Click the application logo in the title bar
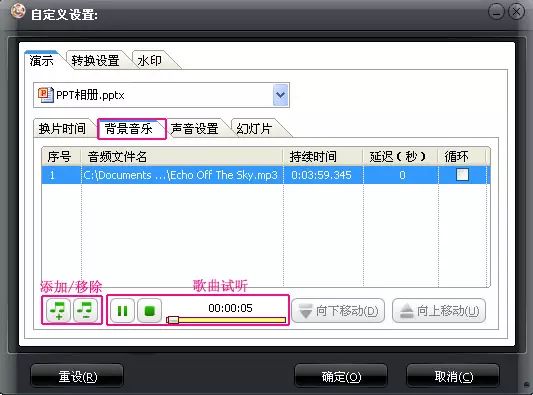 pos(18,11)
